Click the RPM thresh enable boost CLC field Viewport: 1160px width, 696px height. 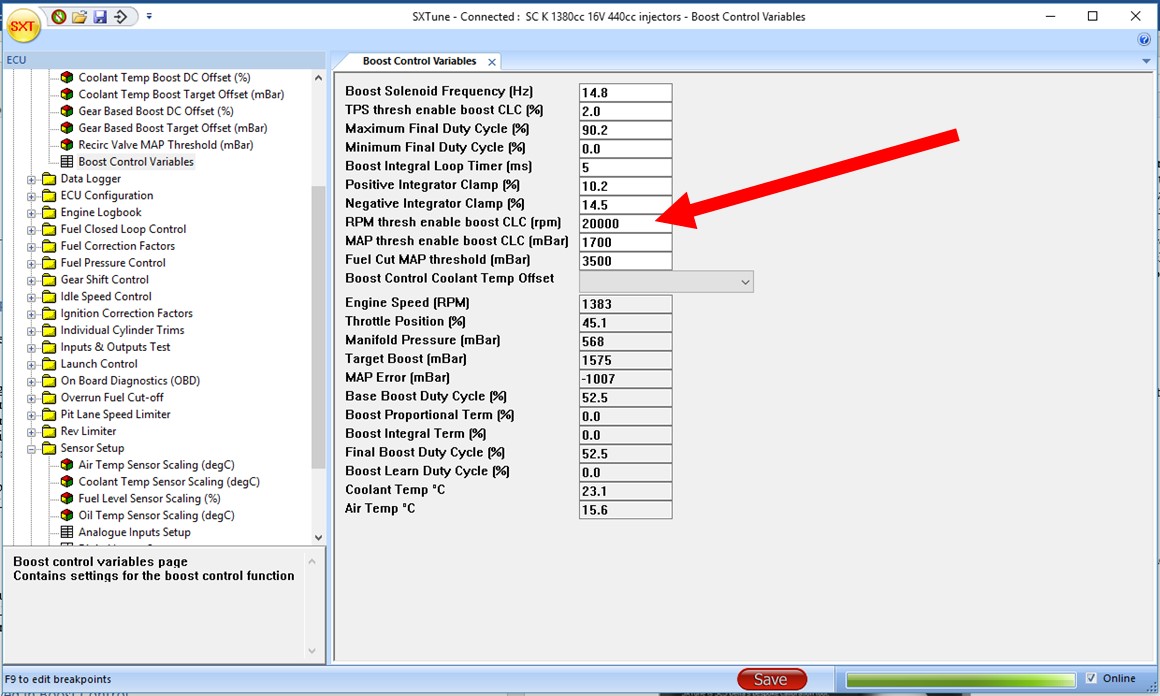(625, 223)
